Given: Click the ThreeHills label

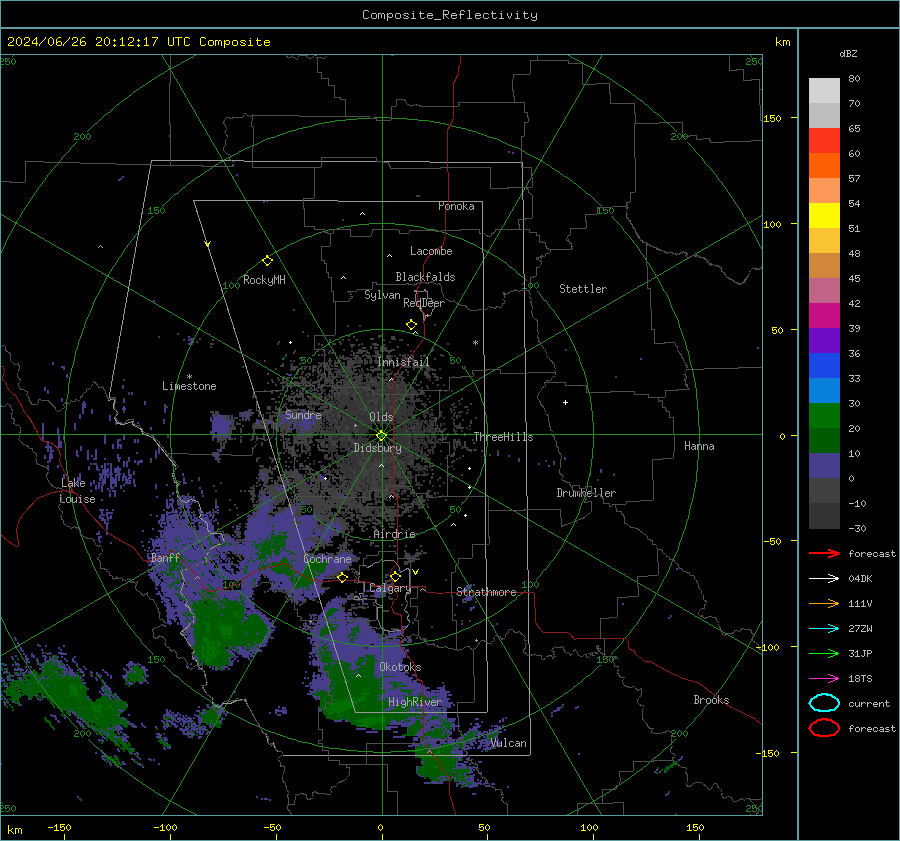Looking at the screenshot, I should (503, 437).
